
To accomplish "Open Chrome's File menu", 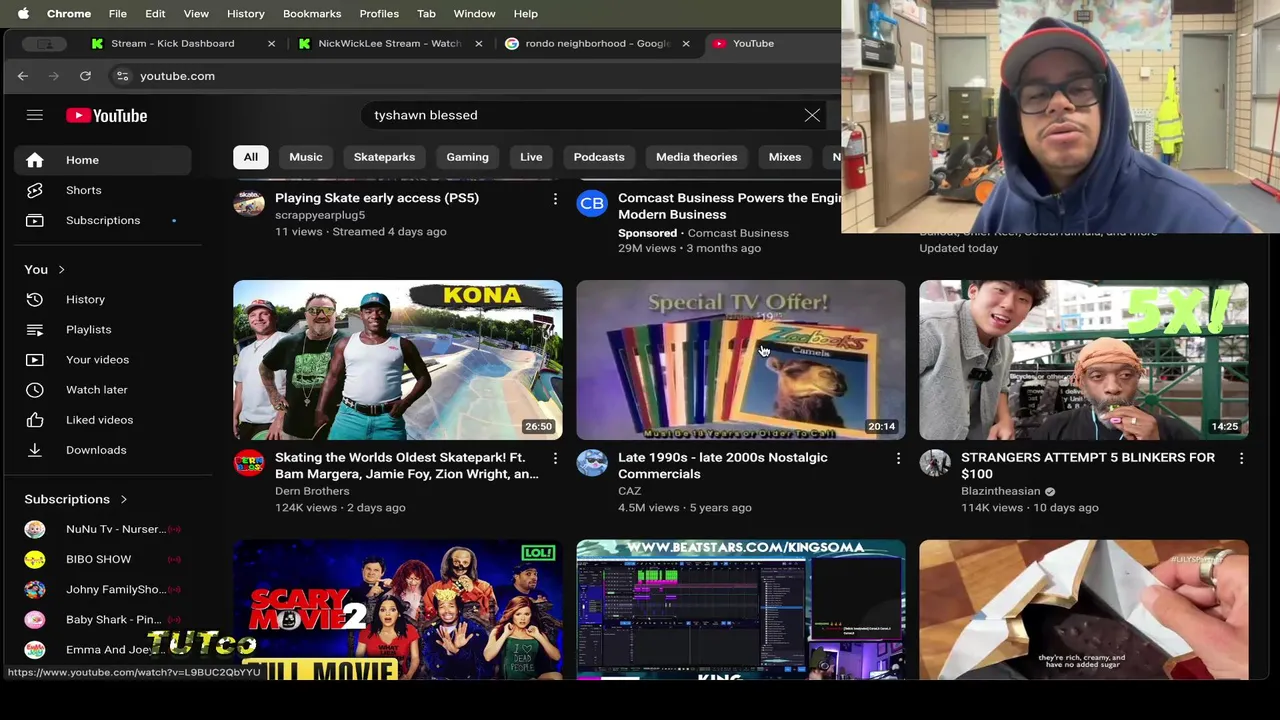I will click(117, 14).
